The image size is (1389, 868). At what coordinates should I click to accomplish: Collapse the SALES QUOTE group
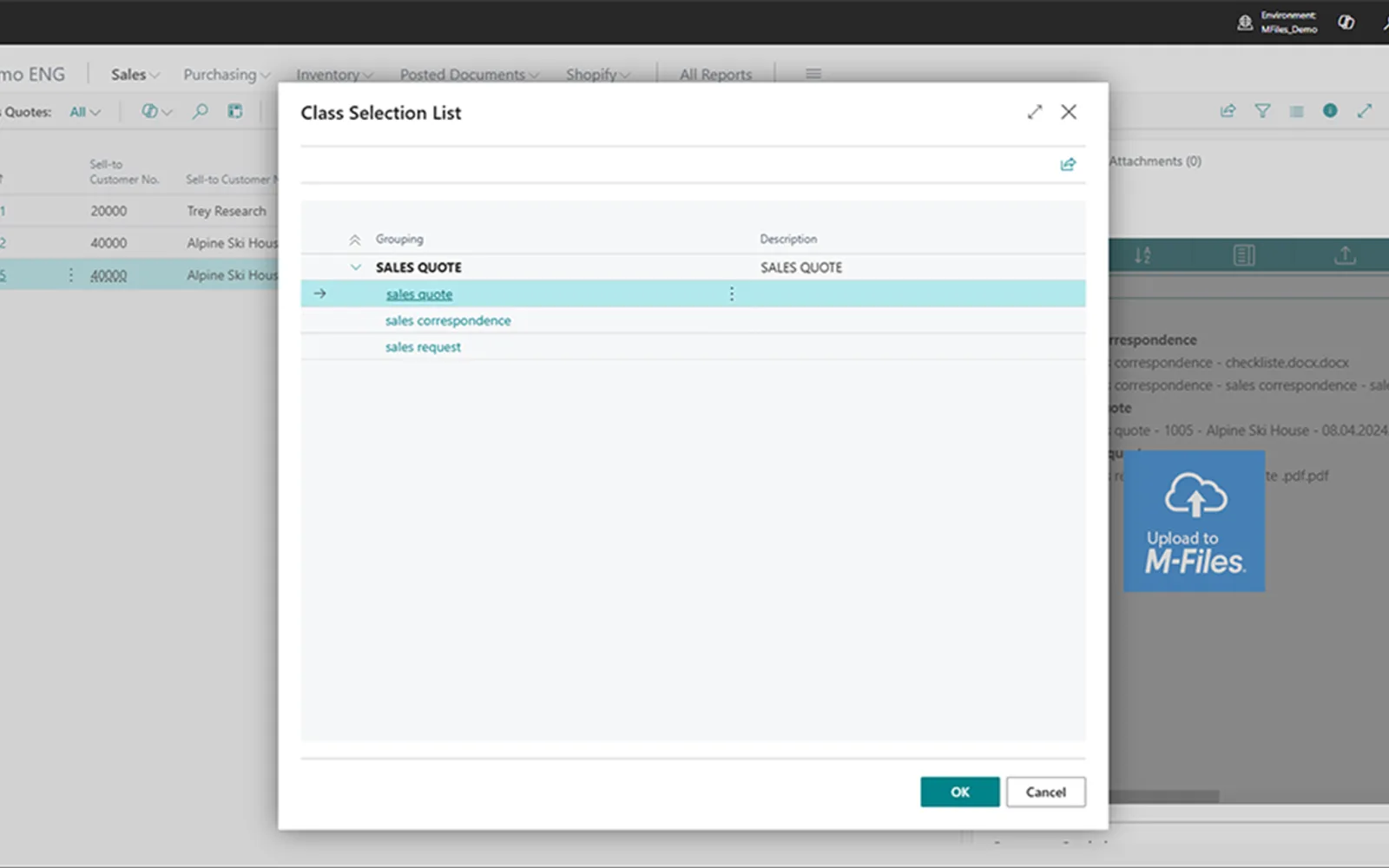coord(355,267)
